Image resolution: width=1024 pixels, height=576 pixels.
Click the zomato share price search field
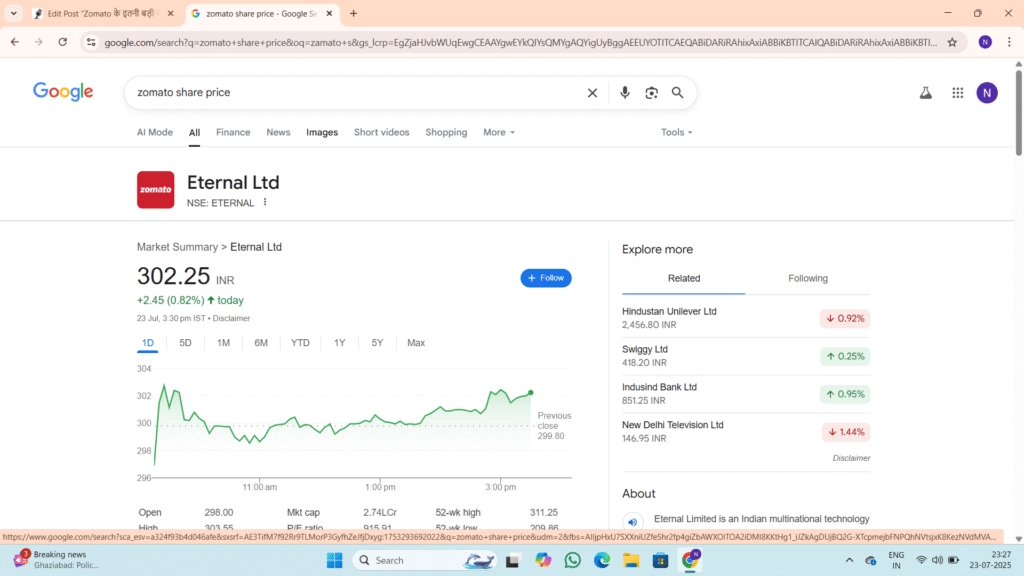[x=350, y=93]
